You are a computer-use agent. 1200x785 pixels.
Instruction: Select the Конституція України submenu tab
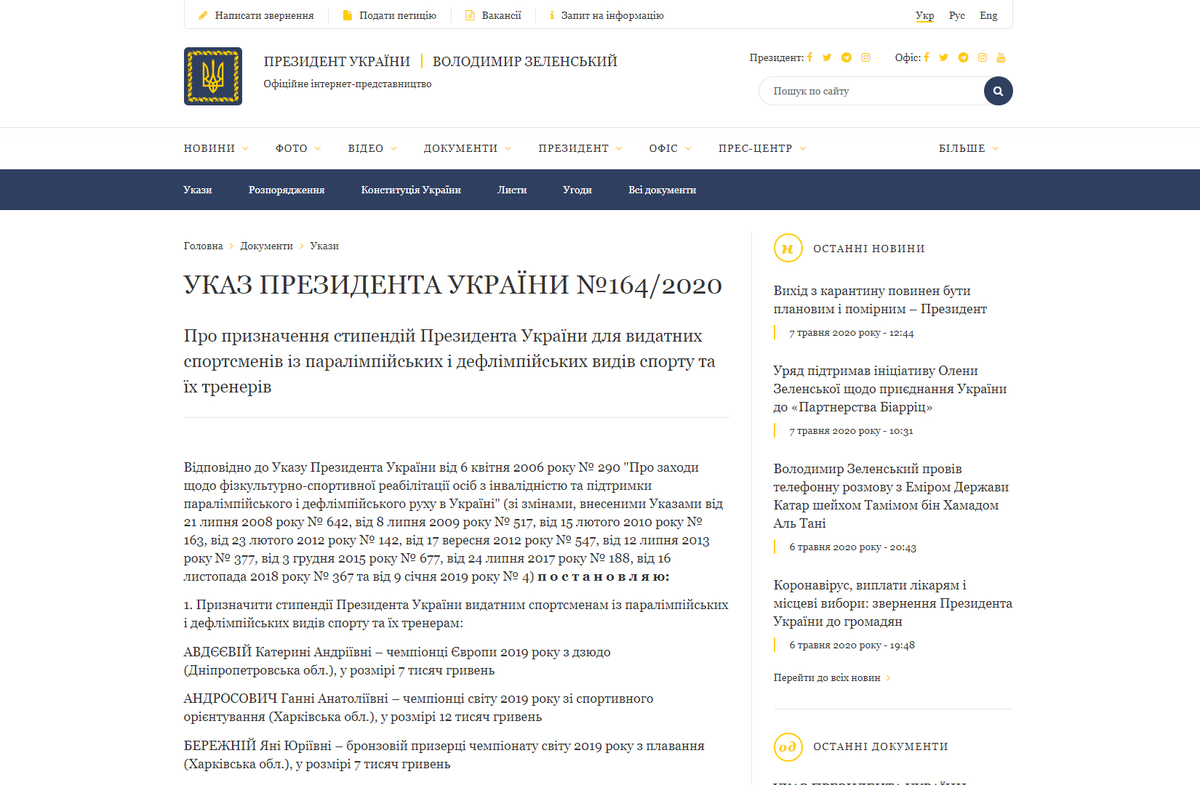click(x=411, y=190)
